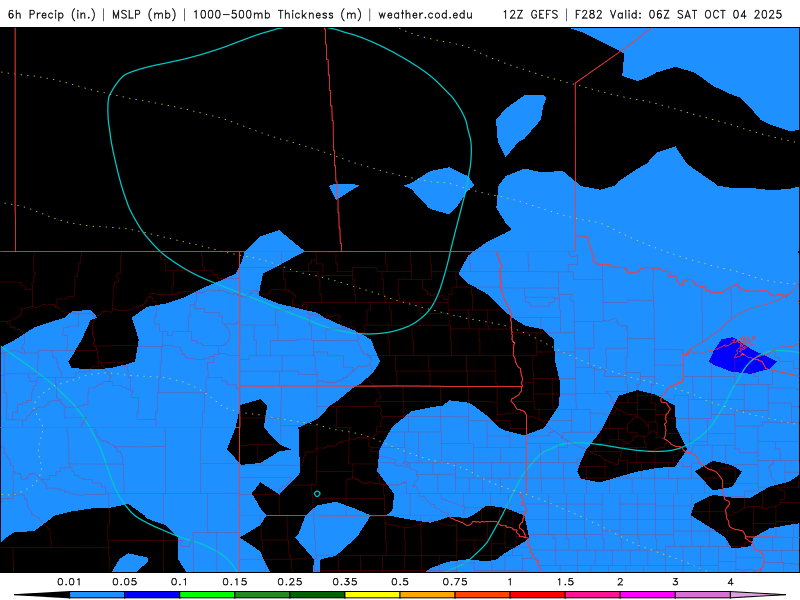Image resolution: width=800 pixels, height=600 pixels.
Task: Open the weather.cod.edu site text
Action: click(425, 14)
